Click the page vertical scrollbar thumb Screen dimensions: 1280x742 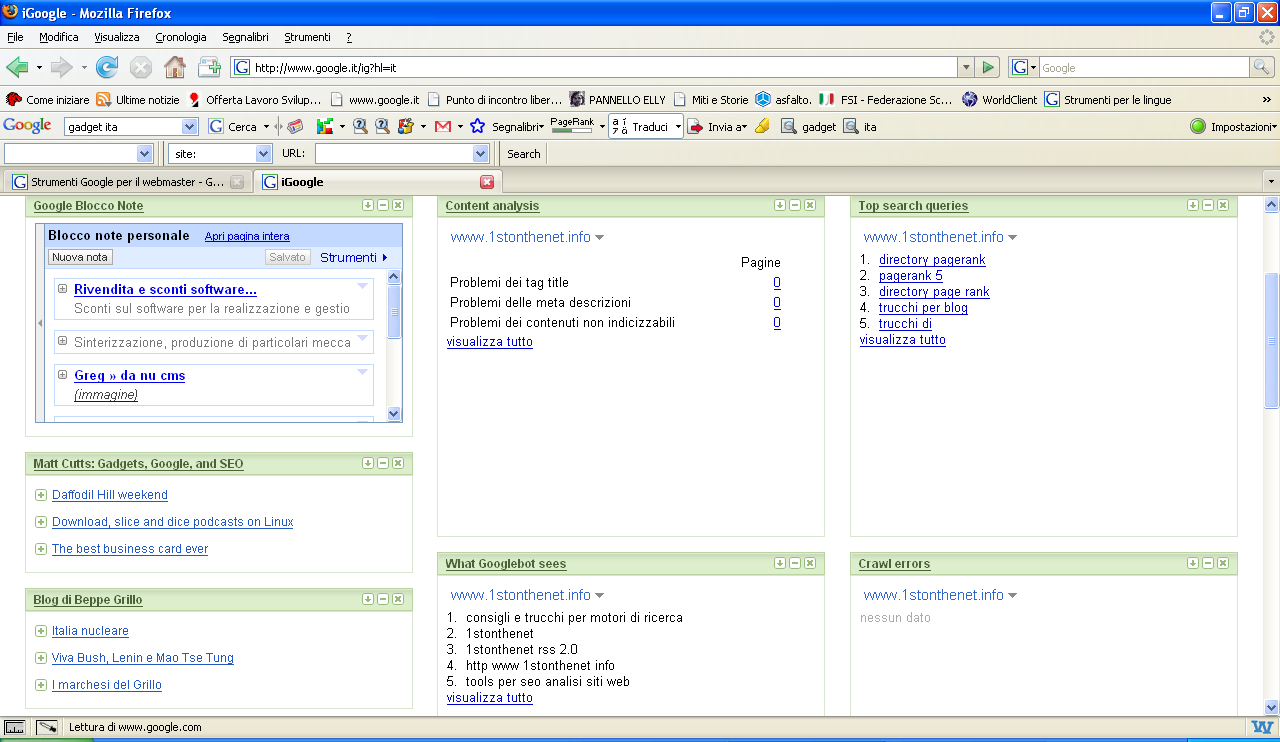(1272, 341)
